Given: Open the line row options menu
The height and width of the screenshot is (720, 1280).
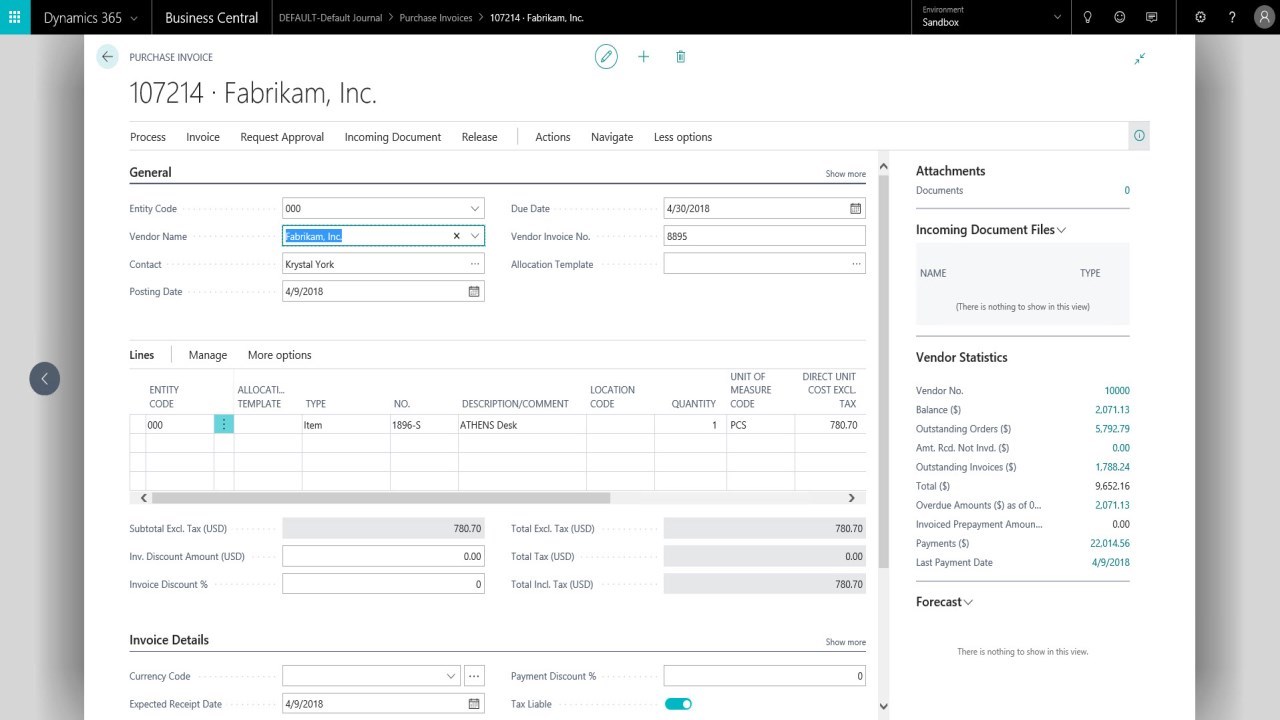Looking at the screenshot, I should click(224, 425).
